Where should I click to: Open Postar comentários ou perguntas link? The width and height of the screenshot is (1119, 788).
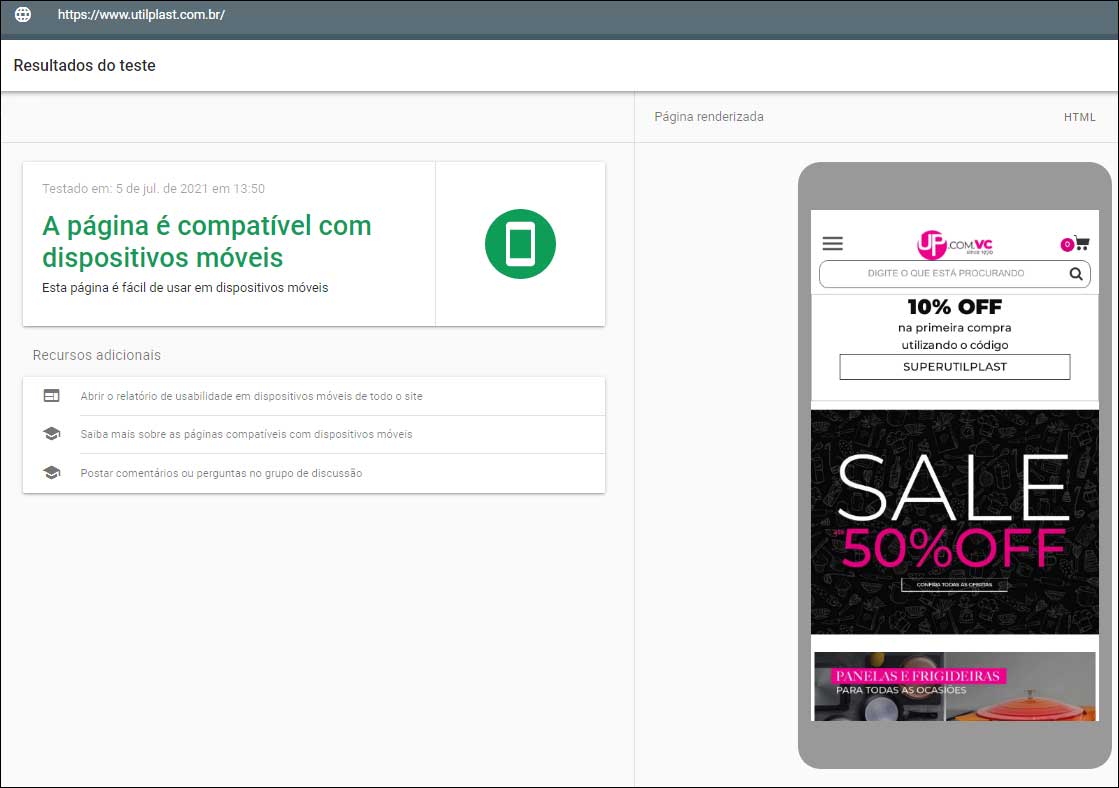click(221, 473)
